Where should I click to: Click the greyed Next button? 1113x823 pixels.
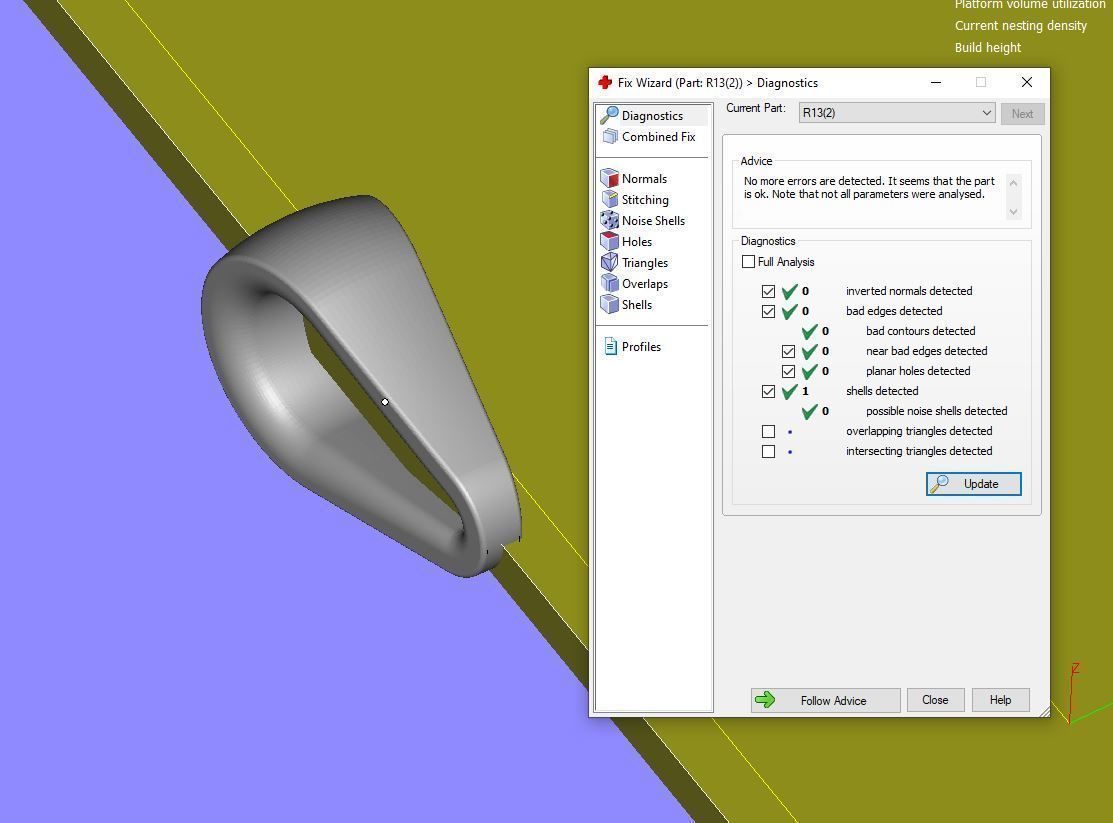click(1022, 114)
